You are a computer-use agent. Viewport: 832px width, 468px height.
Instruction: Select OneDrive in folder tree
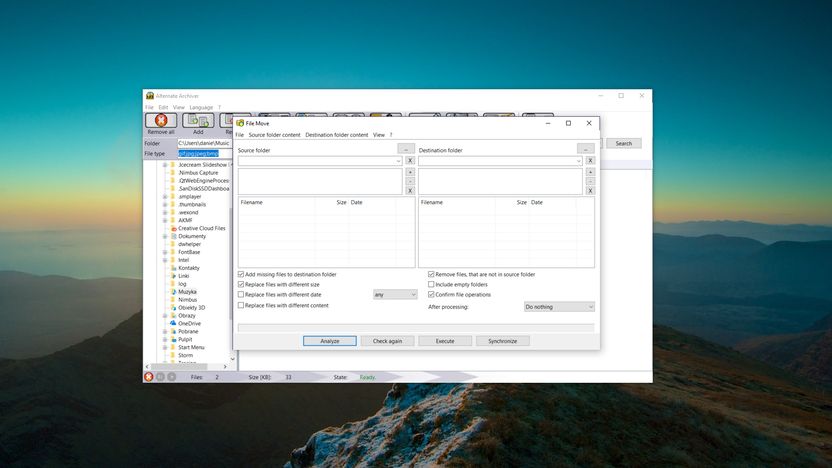pyautogui.click(x=189, y=323)
